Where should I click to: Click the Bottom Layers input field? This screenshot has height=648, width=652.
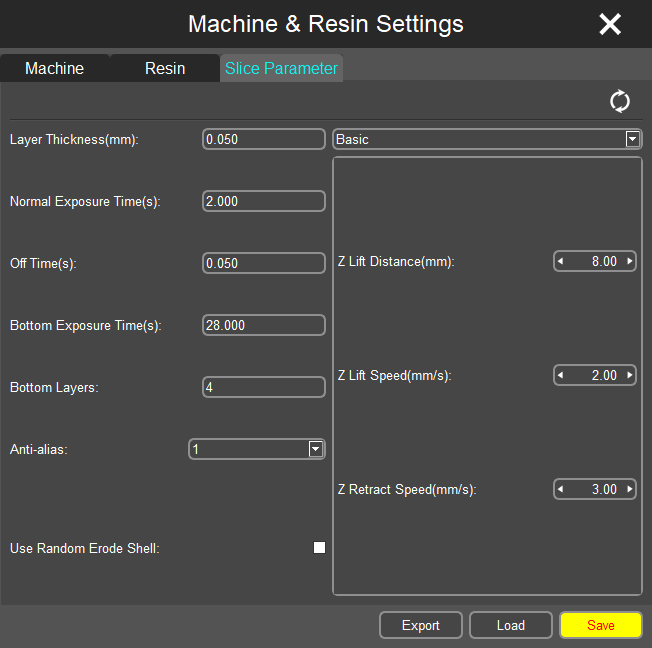(264, 387)
